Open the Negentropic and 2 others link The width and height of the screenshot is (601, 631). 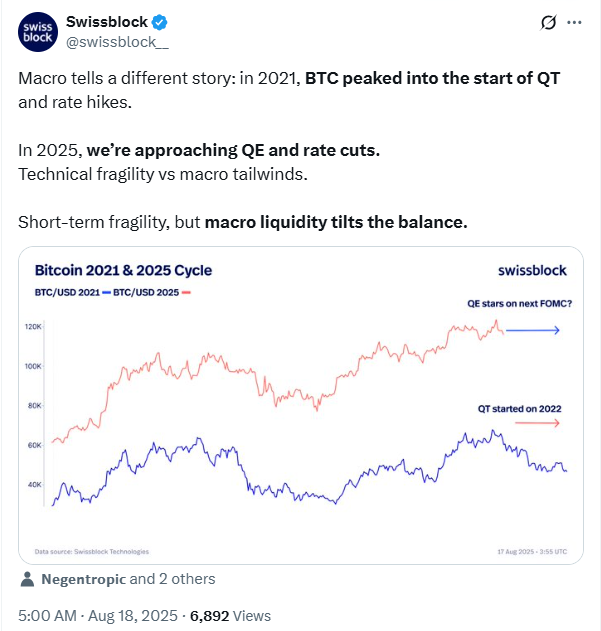(x=128, y=579)
